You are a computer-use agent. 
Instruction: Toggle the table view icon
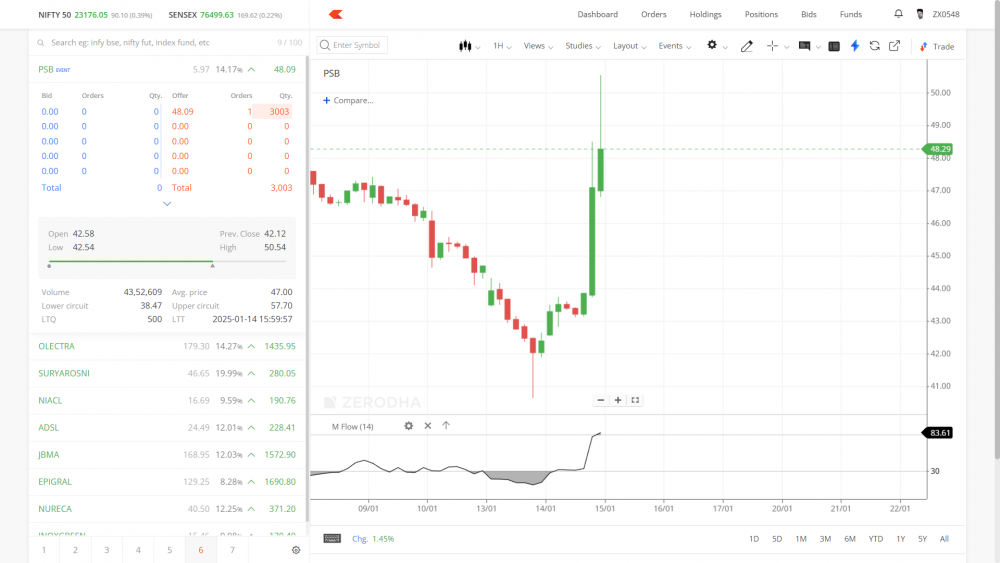click(x=834, y=46)
